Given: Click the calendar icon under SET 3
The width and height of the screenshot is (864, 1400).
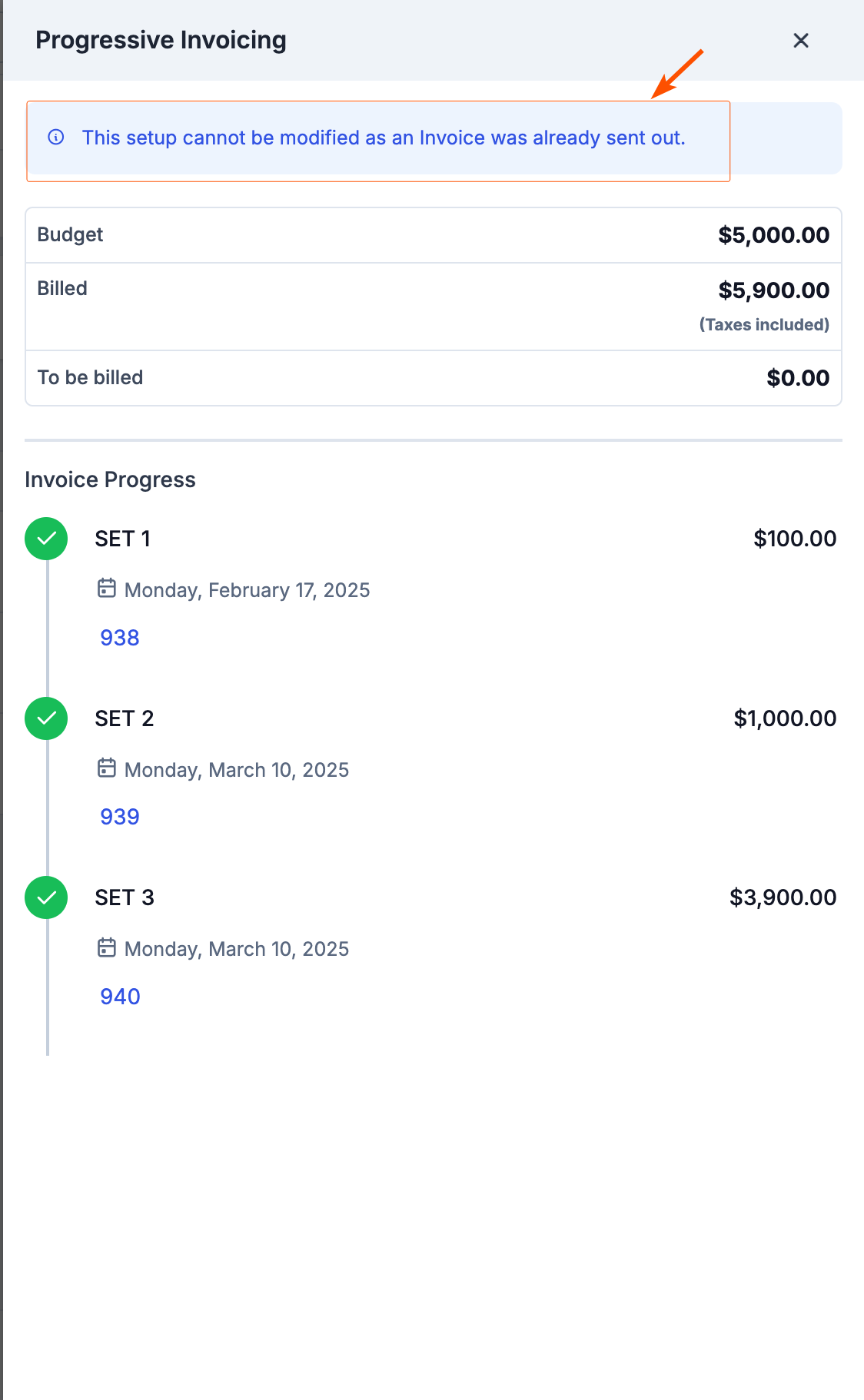Looking at the screenshot, I should point(107,947).
